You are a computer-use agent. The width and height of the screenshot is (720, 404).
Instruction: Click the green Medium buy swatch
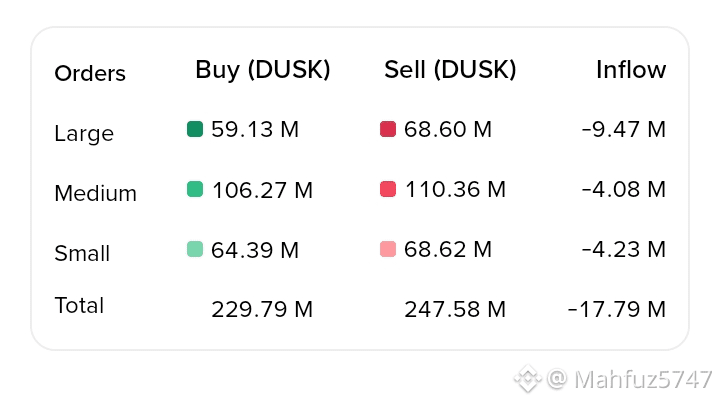tap(195, 189)
